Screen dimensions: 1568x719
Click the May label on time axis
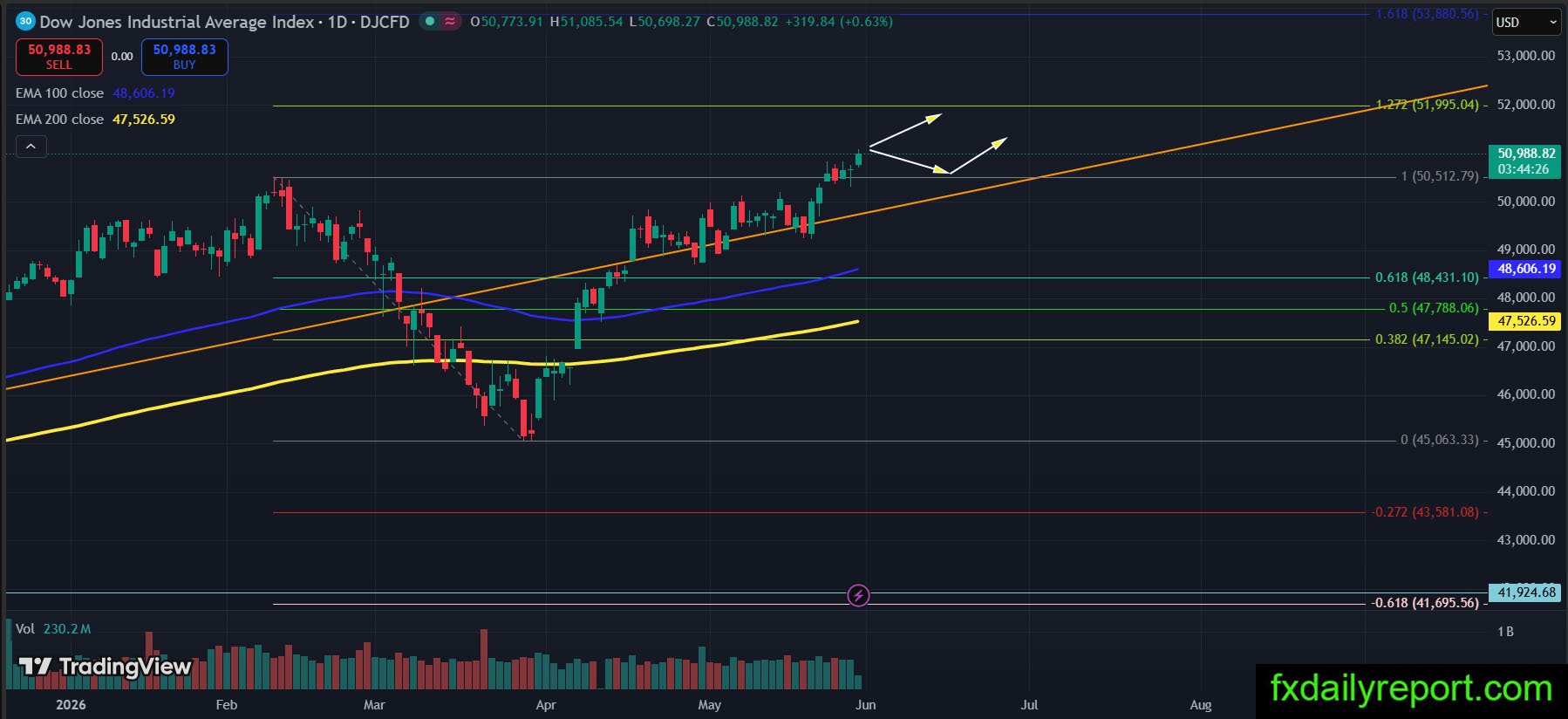coord(710,705)
